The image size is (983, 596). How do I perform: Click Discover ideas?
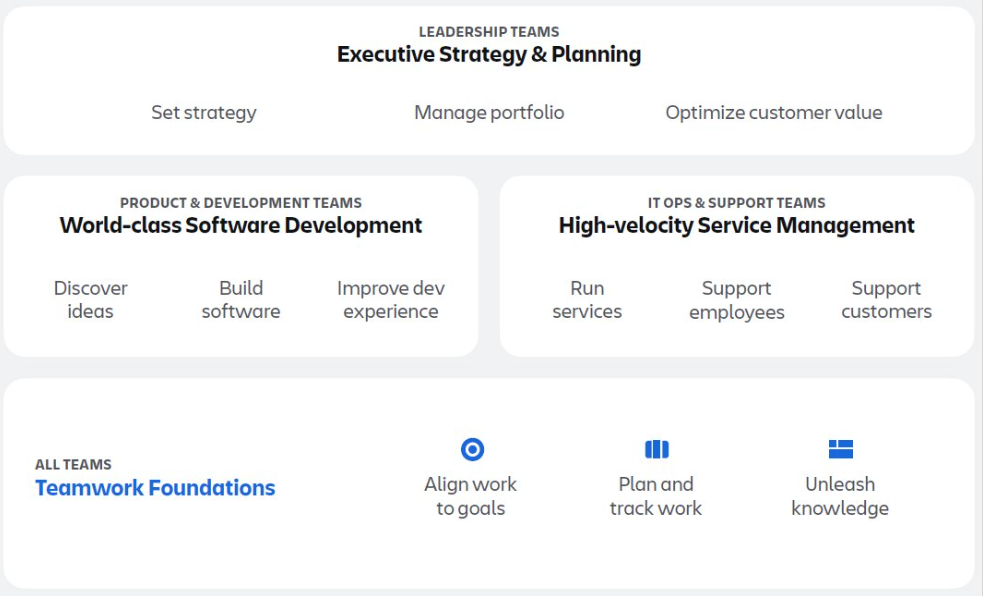[90, 300]
